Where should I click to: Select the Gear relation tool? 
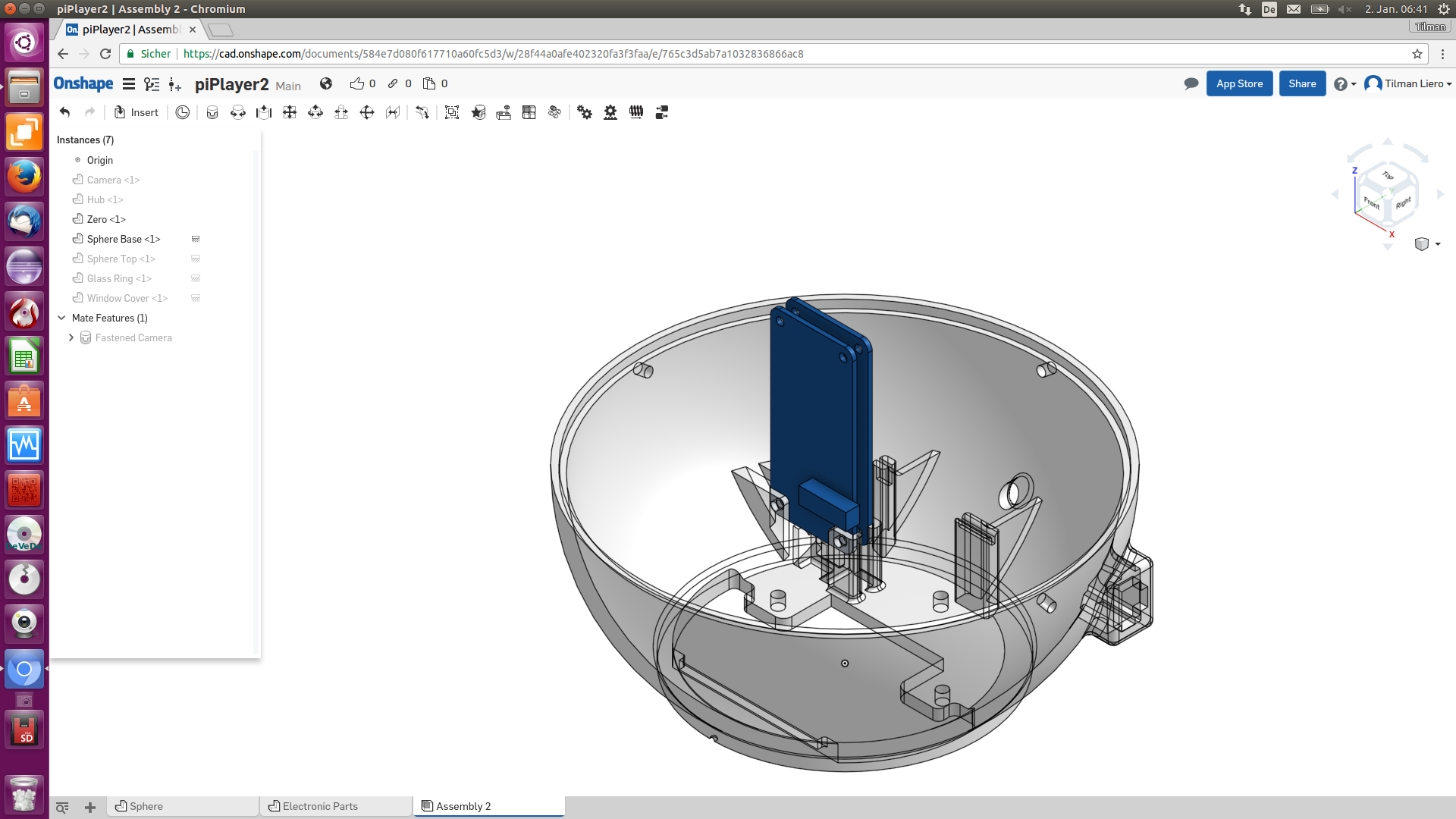point(585,112)
